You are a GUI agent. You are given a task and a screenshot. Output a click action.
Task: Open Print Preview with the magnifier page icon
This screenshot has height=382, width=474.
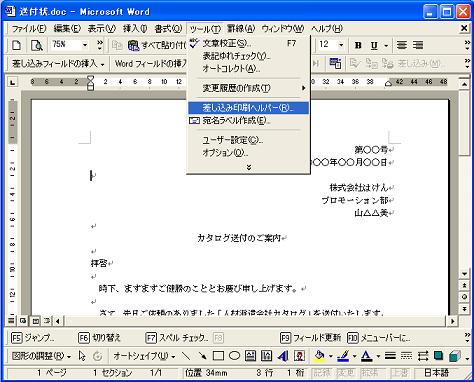click(36, 45)
